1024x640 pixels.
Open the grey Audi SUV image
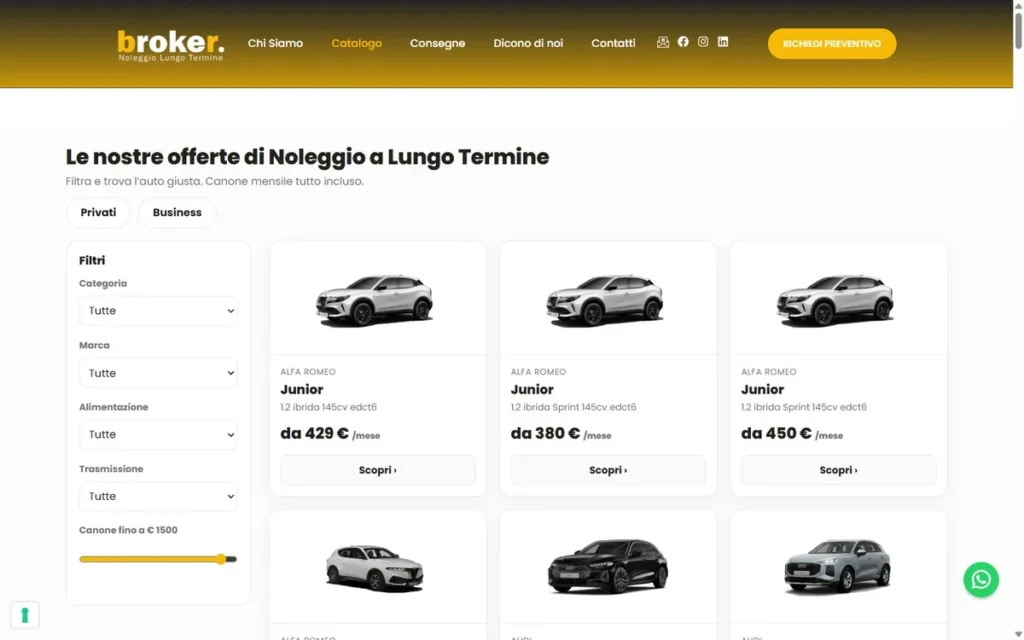(x=838, y=567)
